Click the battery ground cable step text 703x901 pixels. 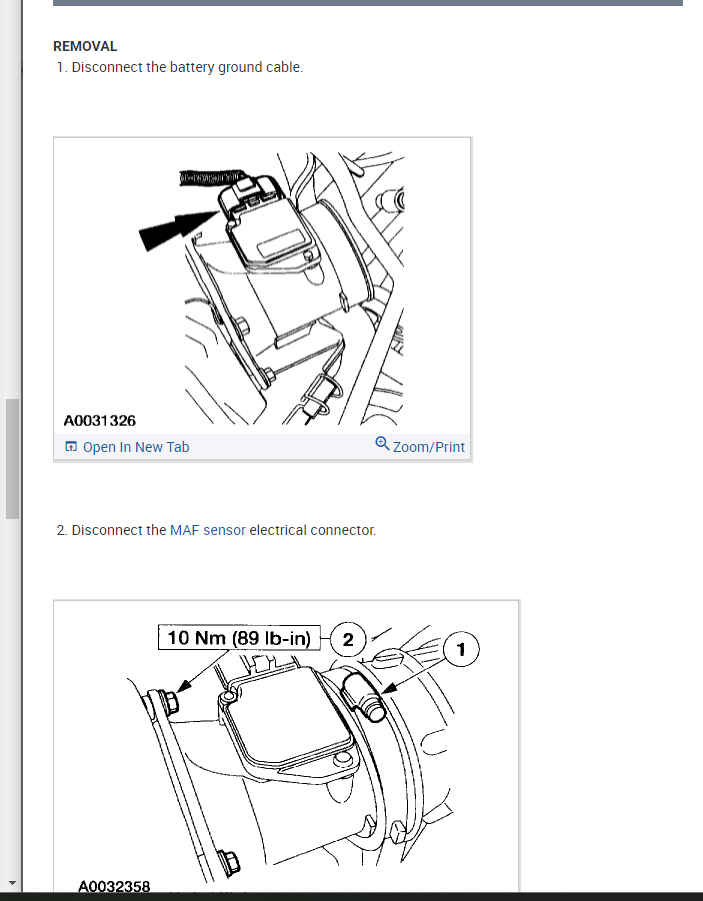coord(180,67)
